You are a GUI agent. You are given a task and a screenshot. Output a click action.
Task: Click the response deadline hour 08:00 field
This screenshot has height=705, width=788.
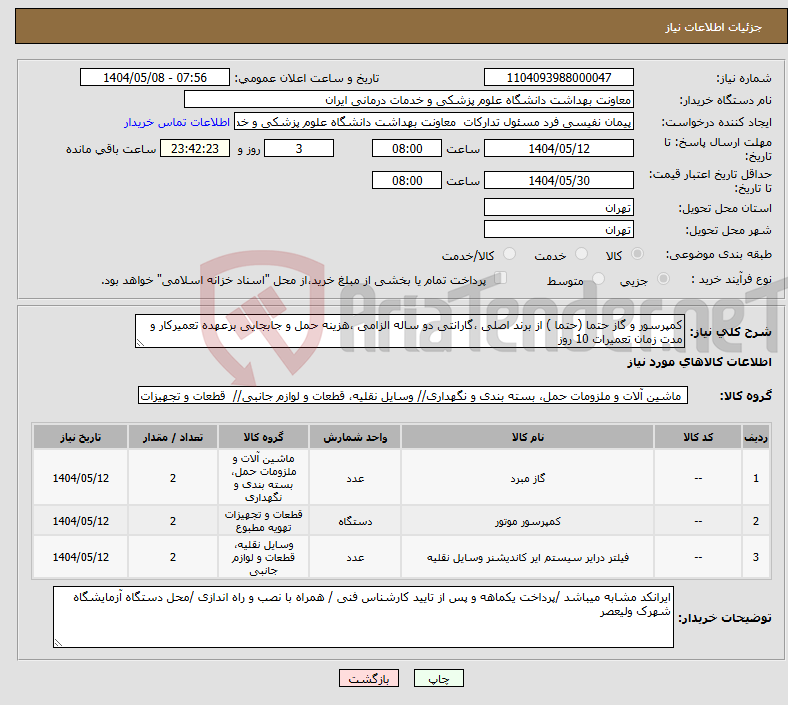click(407, 148)
